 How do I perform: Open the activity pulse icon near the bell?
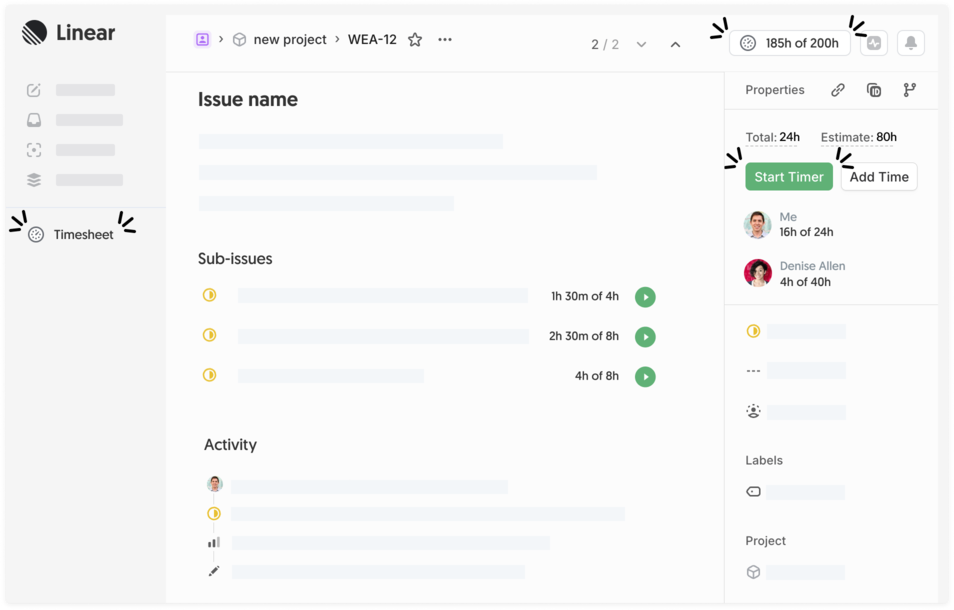[873, 43]
